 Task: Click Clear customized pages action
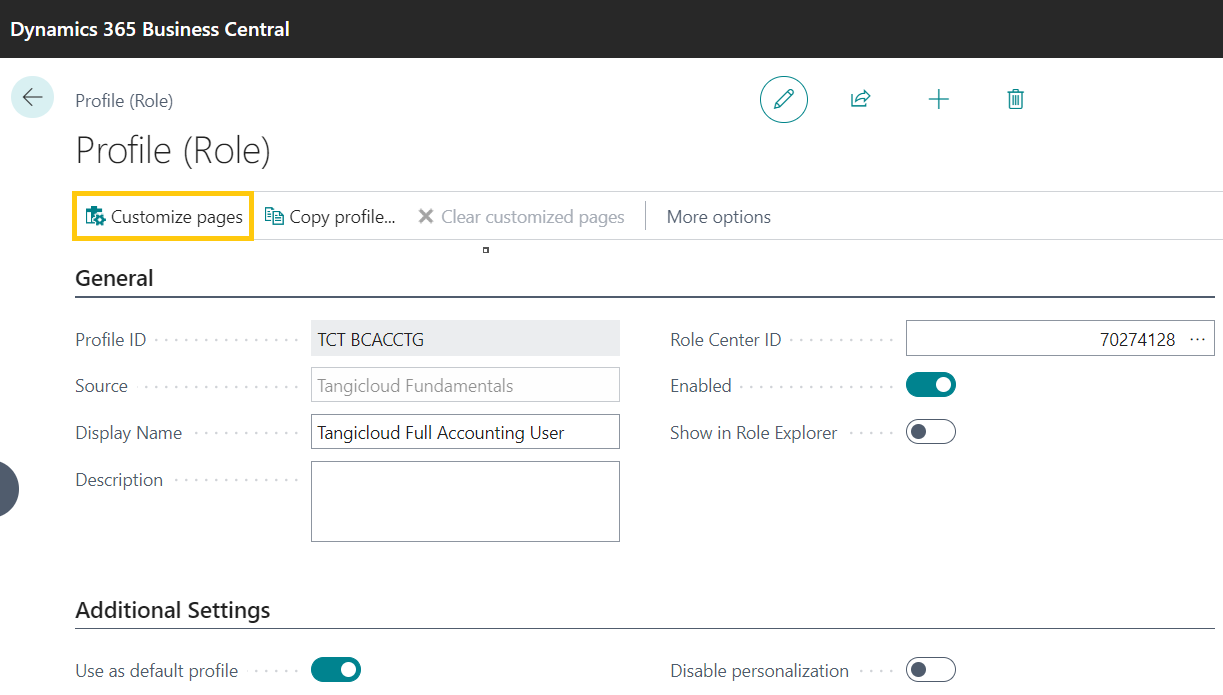[x=521, y=217]
